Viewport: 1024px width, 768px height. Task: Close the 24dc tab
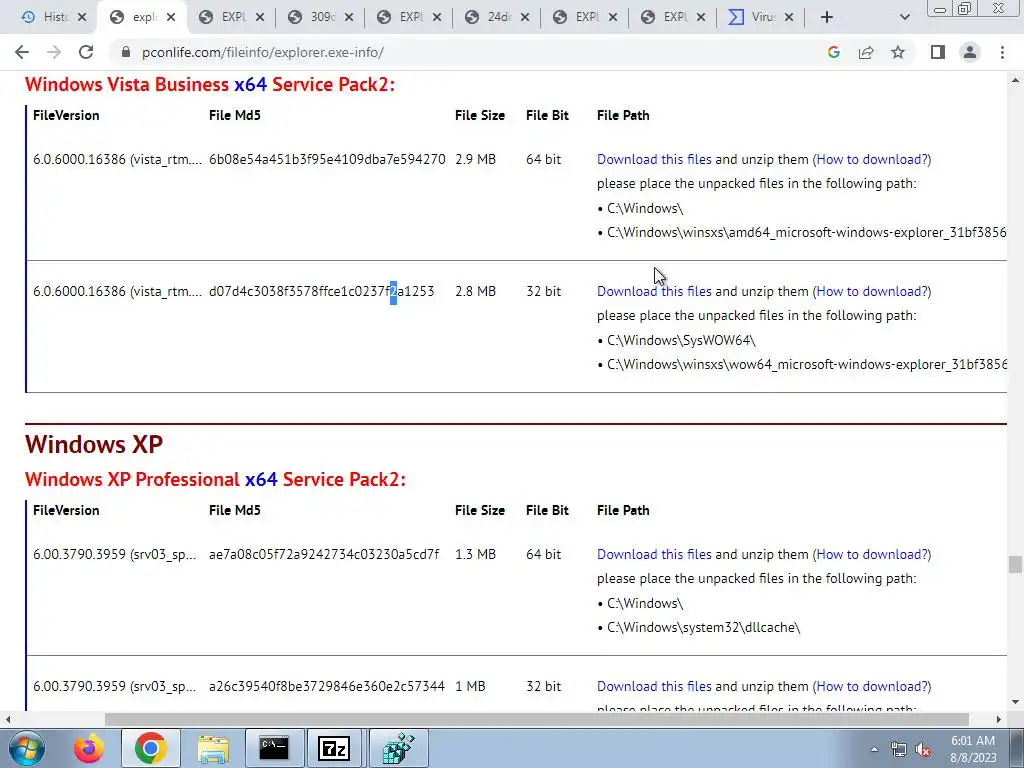click(525, 18)
